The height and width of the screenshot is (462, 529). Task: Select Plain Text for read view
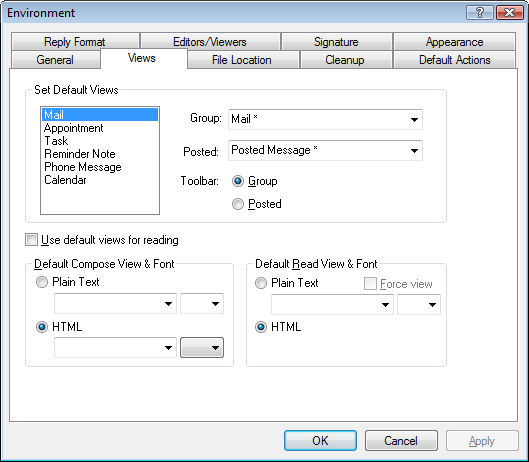261,283
